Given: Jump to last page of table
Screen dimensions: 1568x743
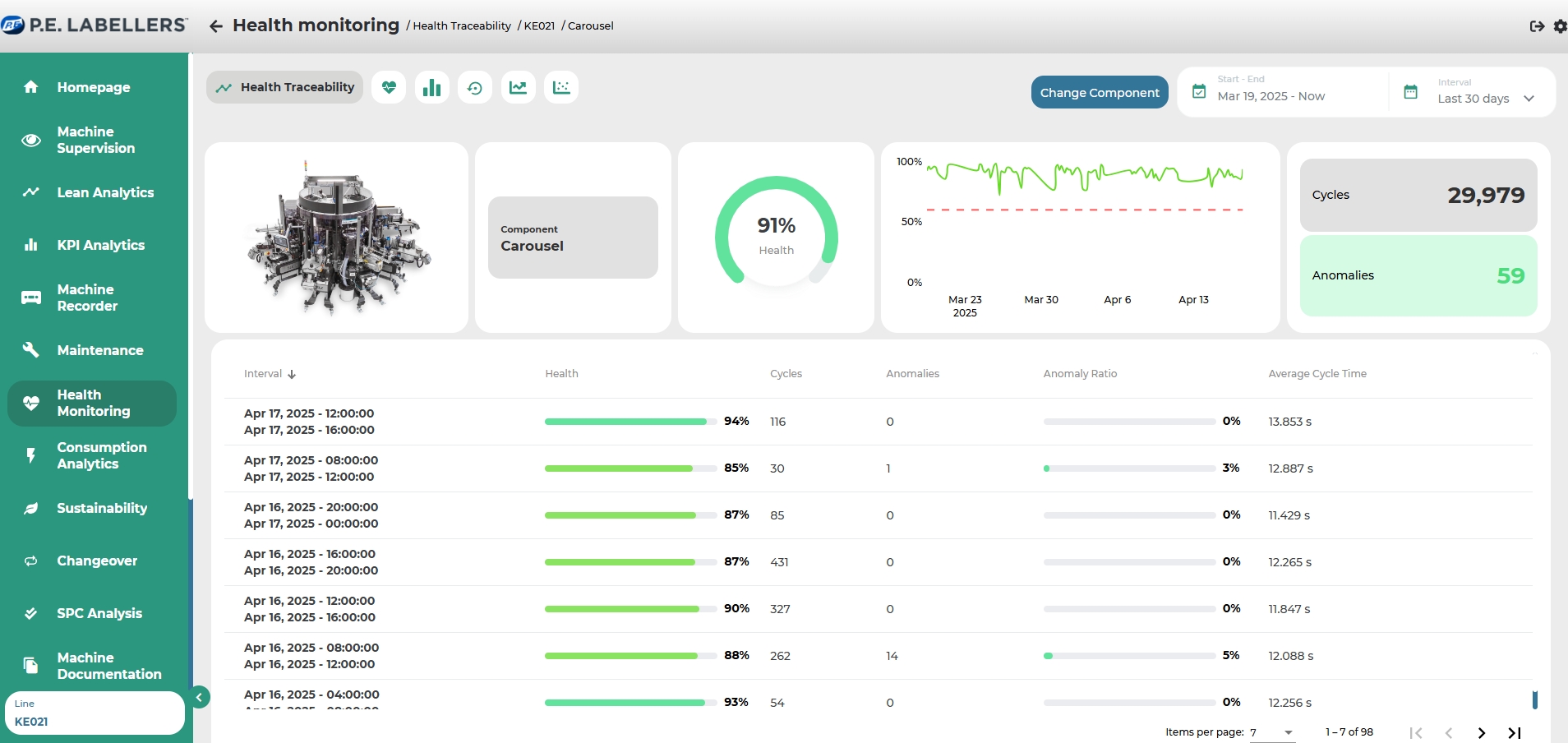Looking at the screenshot, I should (x=1514, y=732).
